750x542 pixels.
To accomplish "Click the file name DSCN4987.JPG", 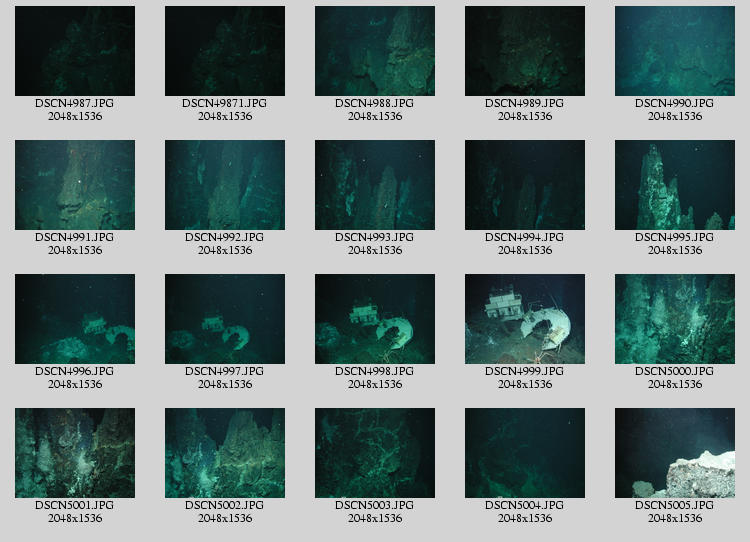I will pyautogui.click(x=75, y=103).
